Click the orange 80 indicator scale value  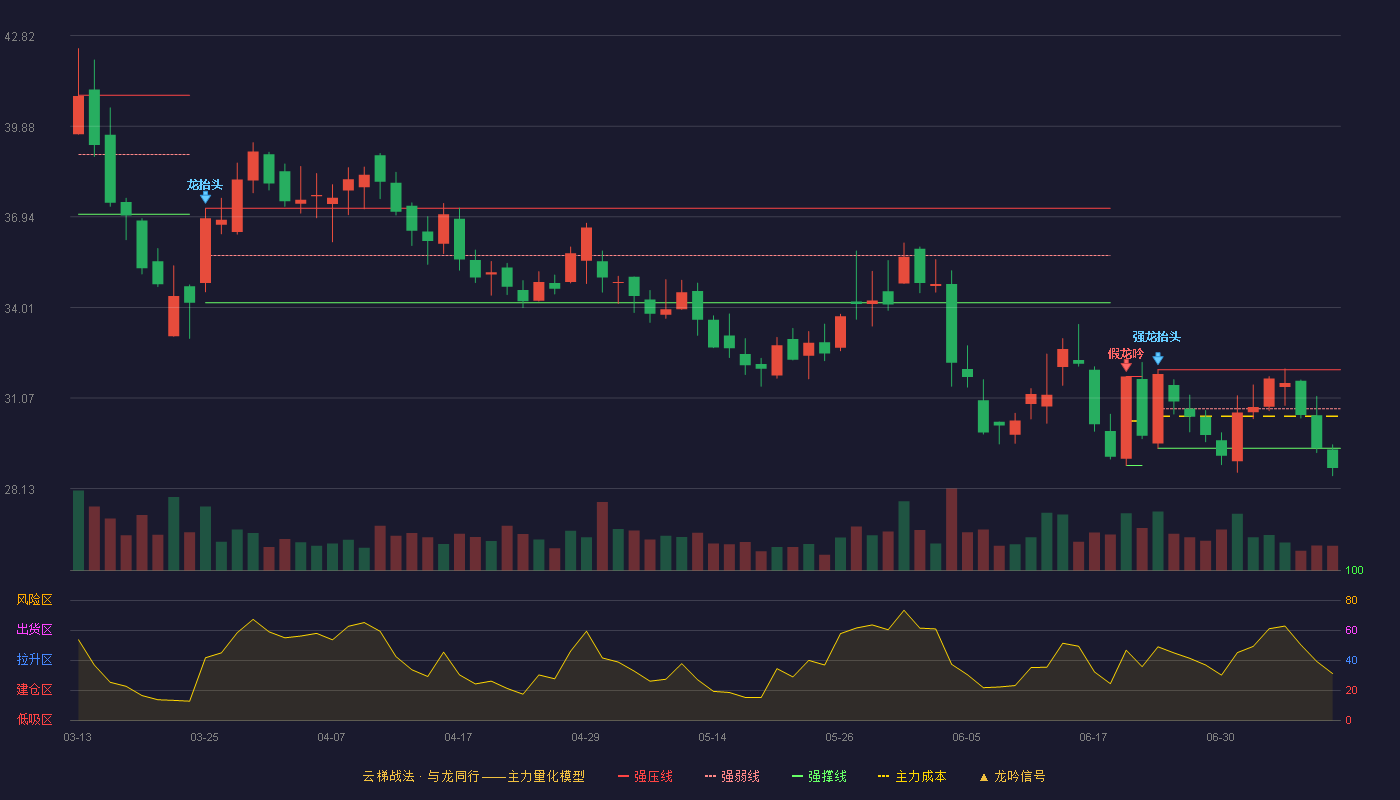[x=1351, y=601]
